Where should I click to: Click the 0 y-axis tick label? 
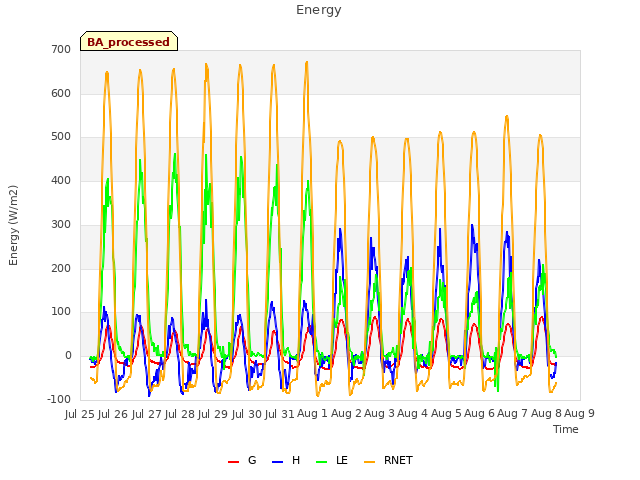coord(68,356)
